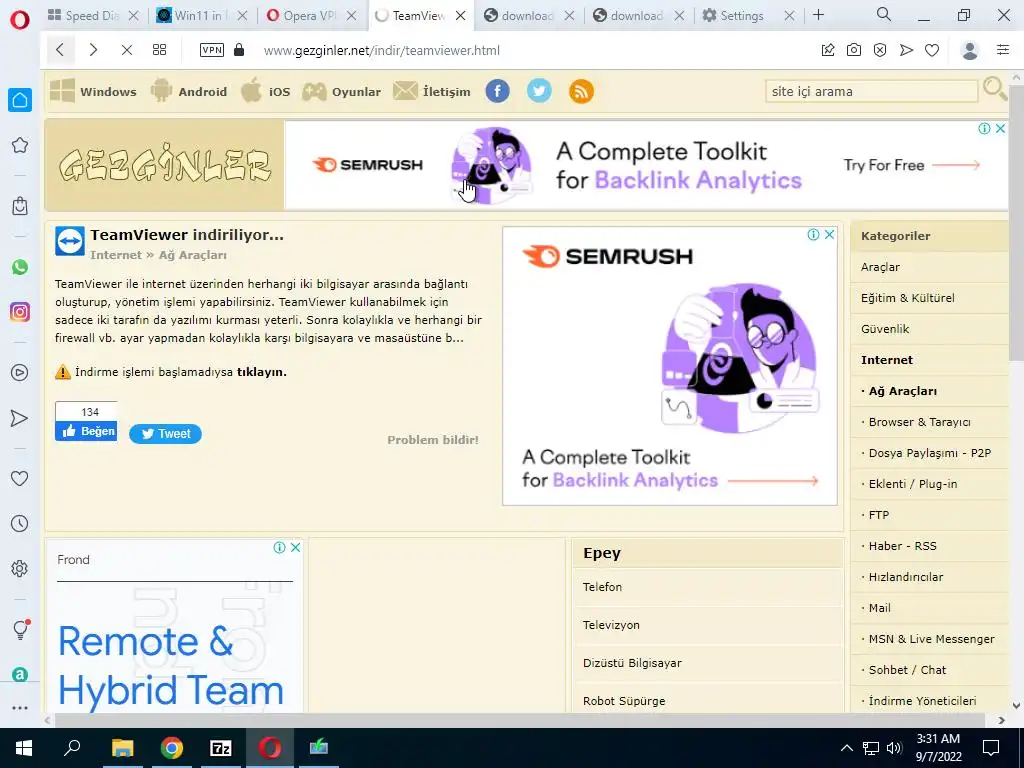The height and width of the screenshot is (768, 1024).
Task: Toggle the VPN badge in address bar
Action: coord(212,50)
